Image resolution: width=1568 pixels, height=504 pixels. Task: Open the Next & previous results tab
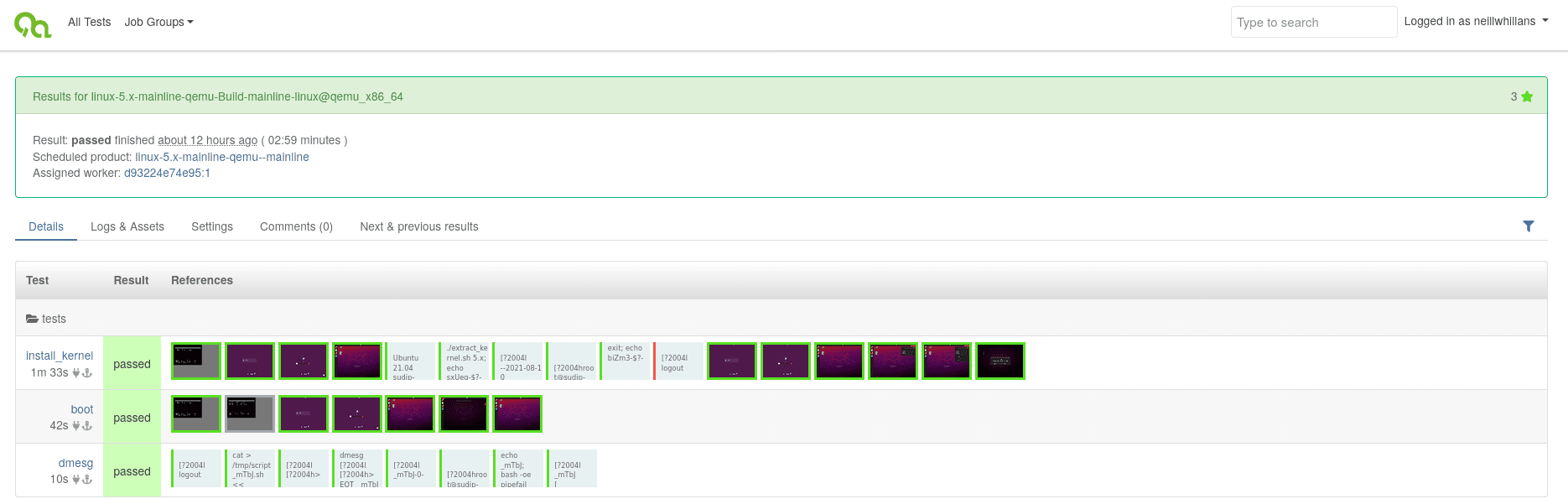click(x=419, y=226)
